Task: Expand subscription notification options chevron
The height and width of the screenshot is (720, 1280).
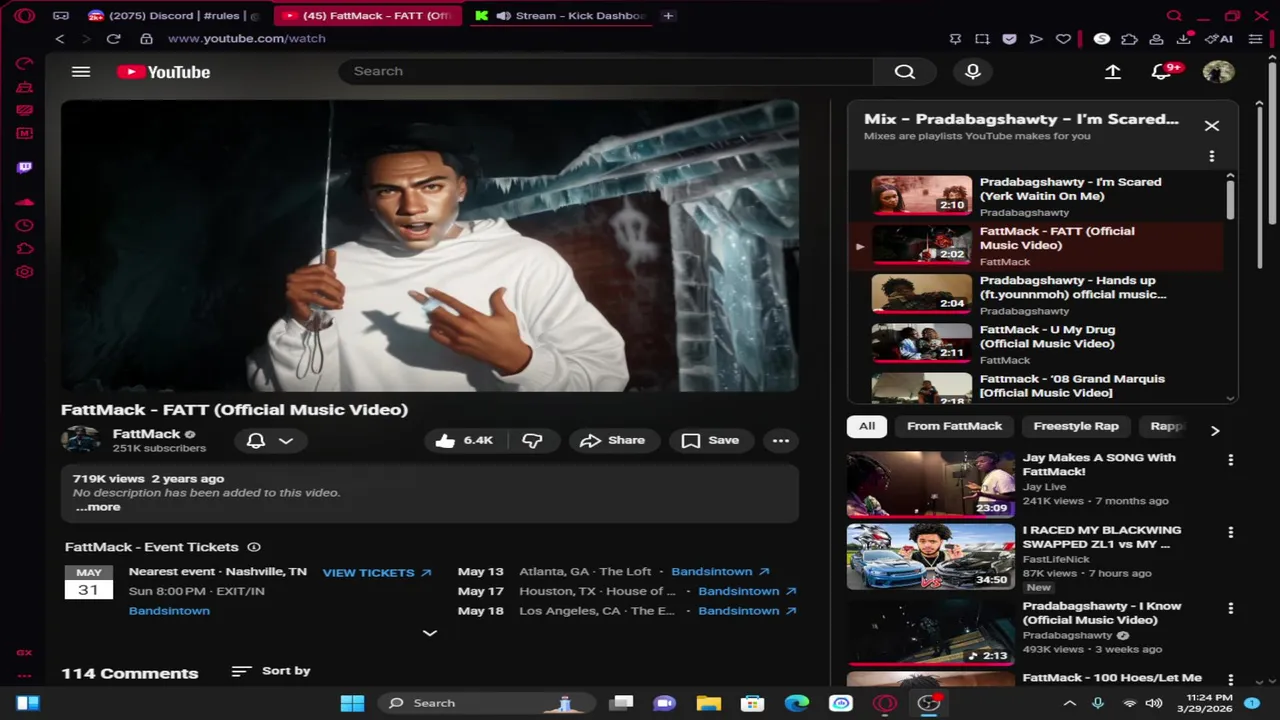Action: click(x=286, y=440)
